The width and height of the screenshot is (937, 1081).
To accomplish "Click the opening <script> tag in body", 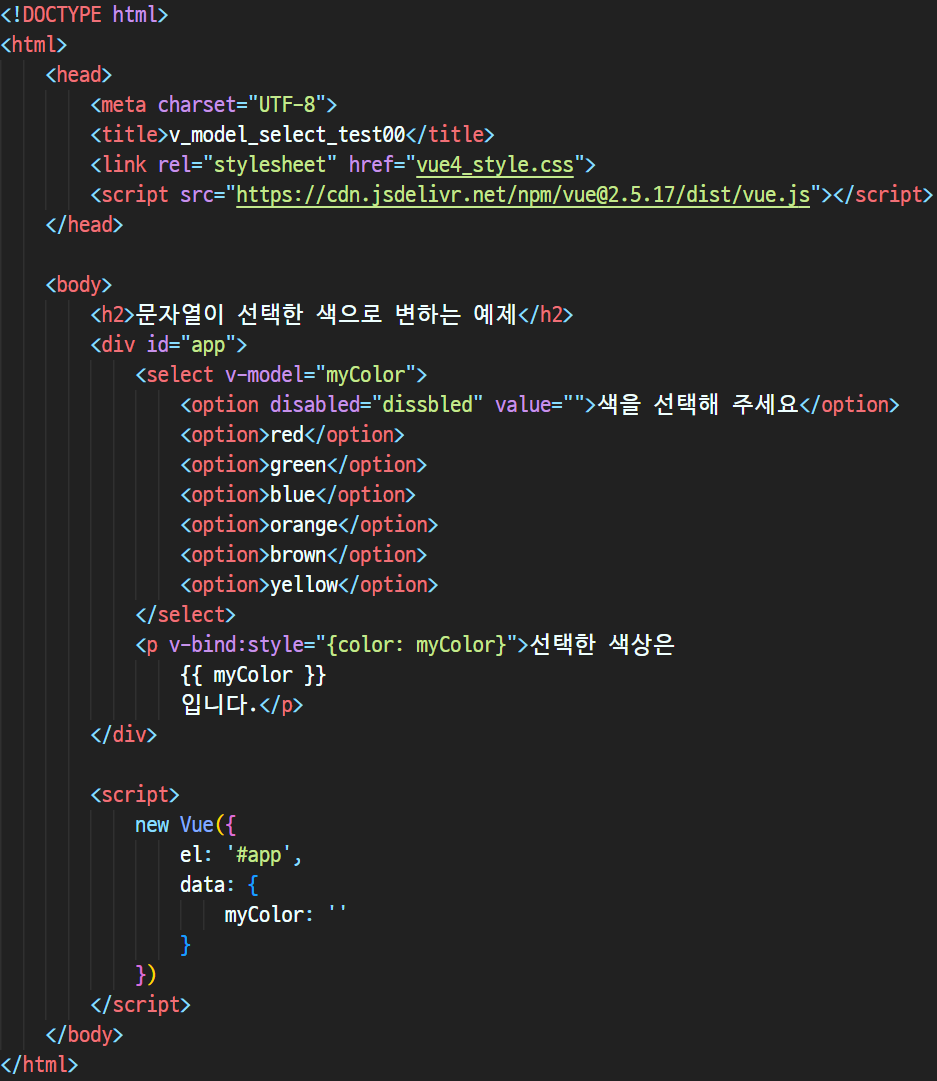I will 135,795.
